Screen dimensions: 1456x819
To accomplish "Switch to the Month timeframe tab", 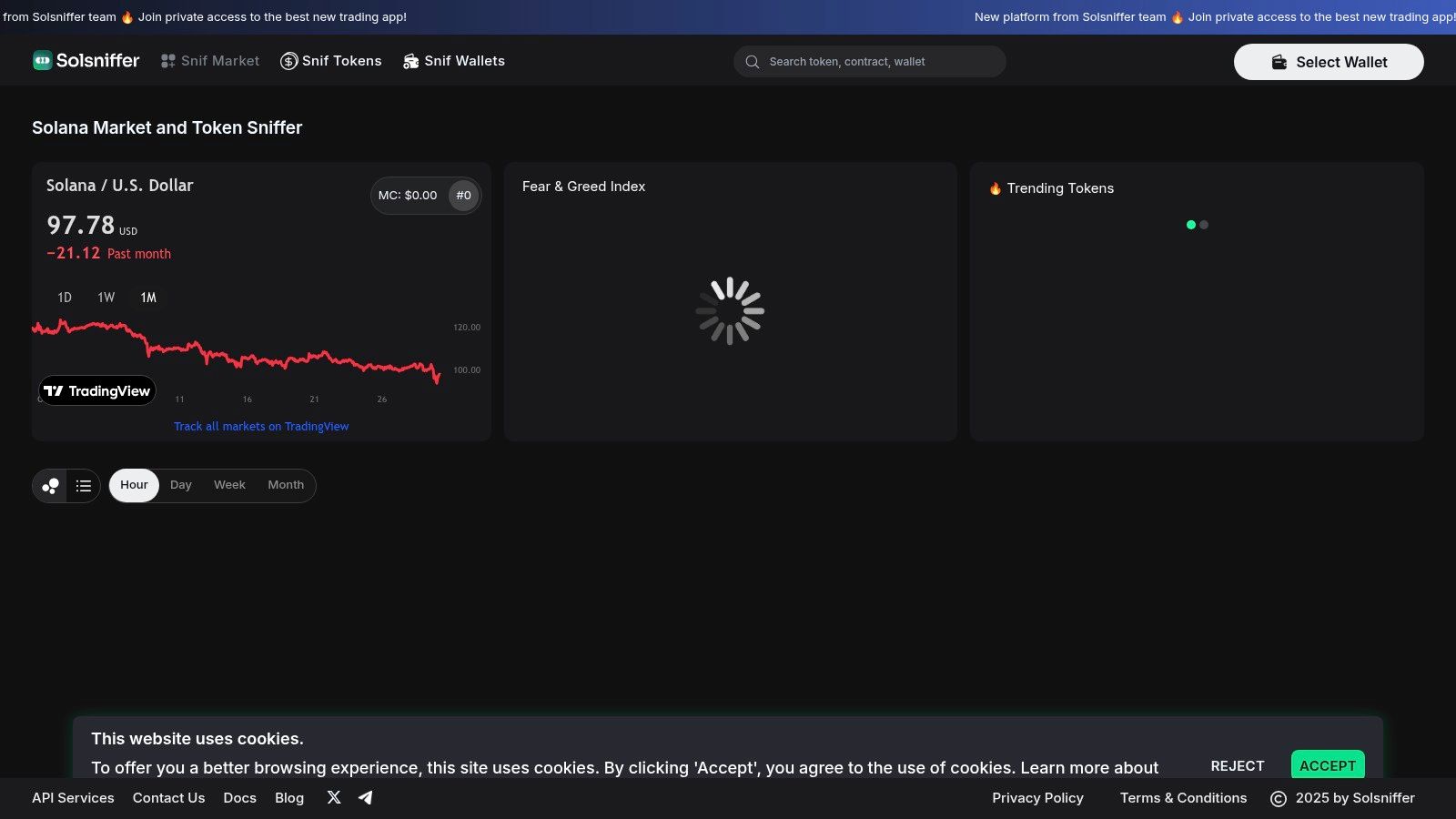I will pyautogui.click(x=286, y=485).
